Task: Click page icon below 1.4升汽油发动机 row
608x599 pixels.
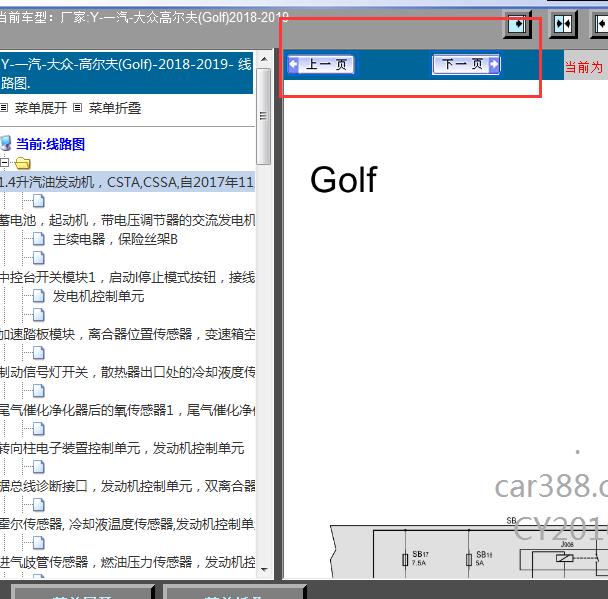Action: (x=38, y=201)
